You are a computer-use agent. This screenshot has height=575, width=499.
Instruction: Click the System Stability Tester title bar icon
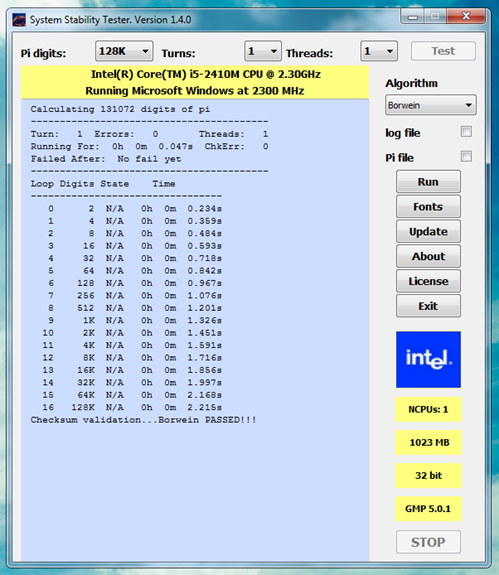click(x=19, y=20)
